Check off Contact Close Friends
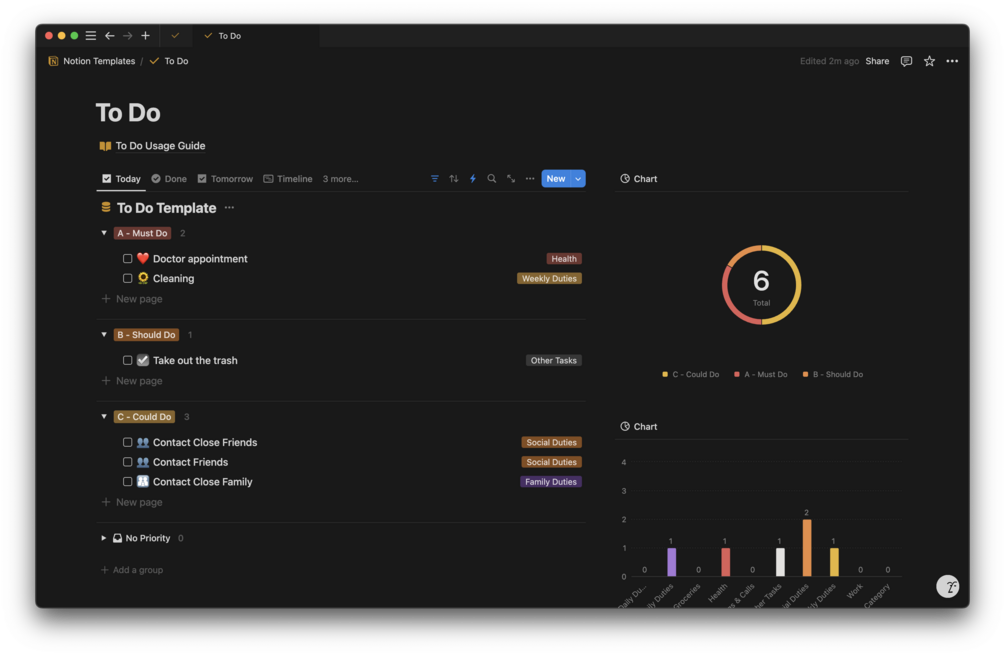The height and width of the screenshot is (655, 1005). (x=128, y=442)
